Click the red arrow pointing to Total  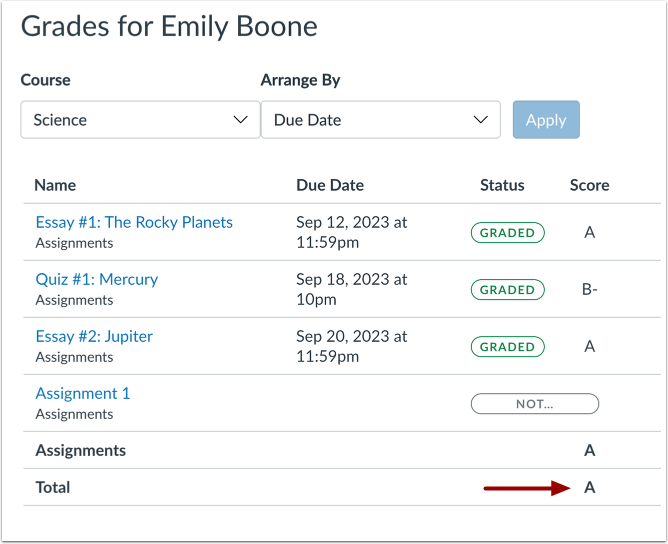pos(526,488)
